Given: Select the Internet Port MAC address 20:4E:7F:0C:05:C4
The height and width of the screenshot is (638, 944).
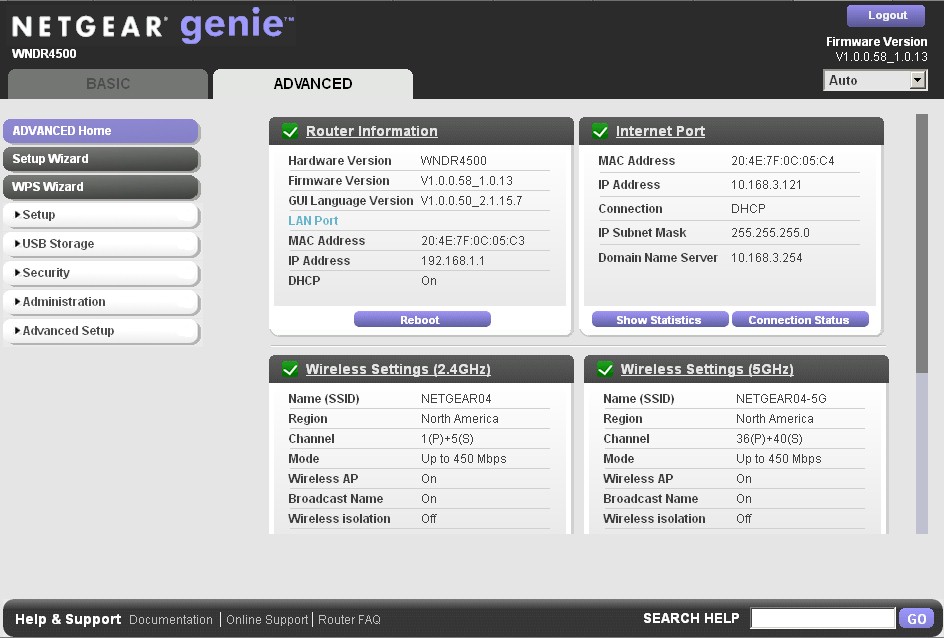Looking at the screenshot, I should [783, 161].
